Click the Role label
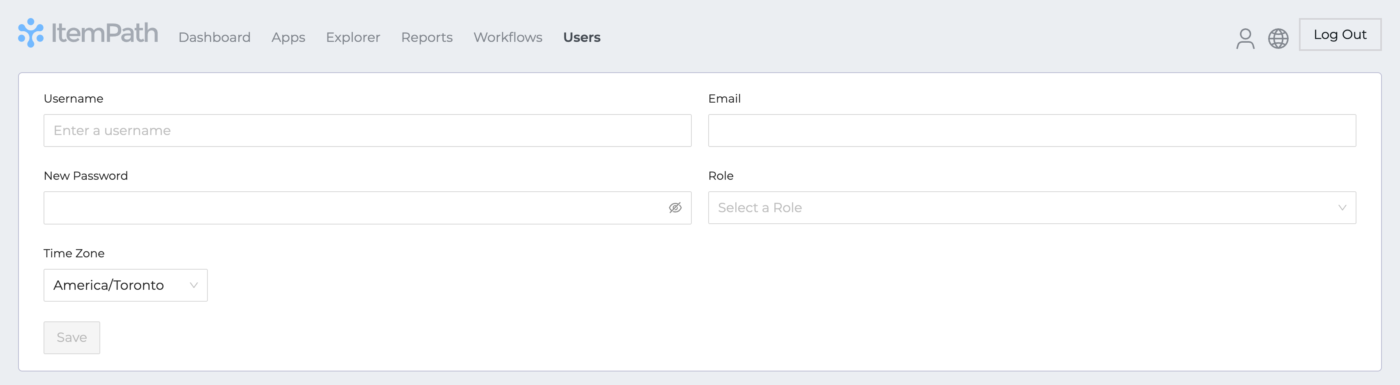Image resolution: width=1400 pixels, height=385 pixels. [721, 175]
